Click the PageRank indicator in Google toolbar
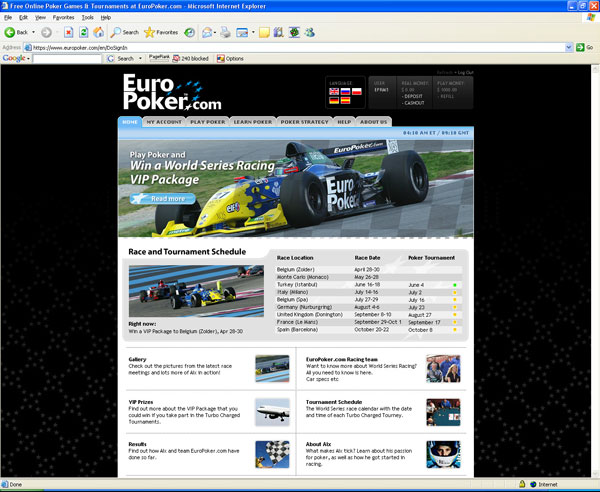Viewport: 600px width, 492px height. coord(159,58)
